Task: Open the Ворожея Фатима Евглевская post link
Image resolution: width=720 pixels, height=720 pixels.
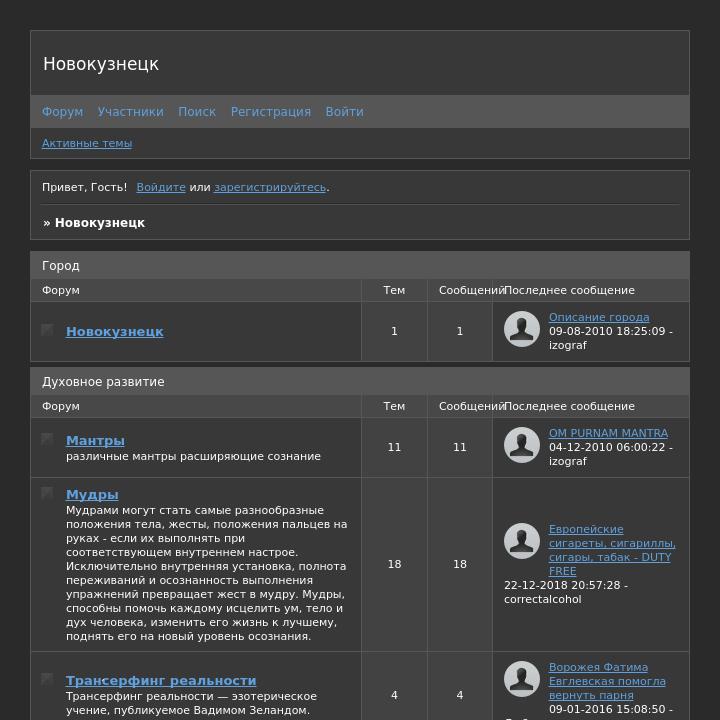Action: pos(607,681)
